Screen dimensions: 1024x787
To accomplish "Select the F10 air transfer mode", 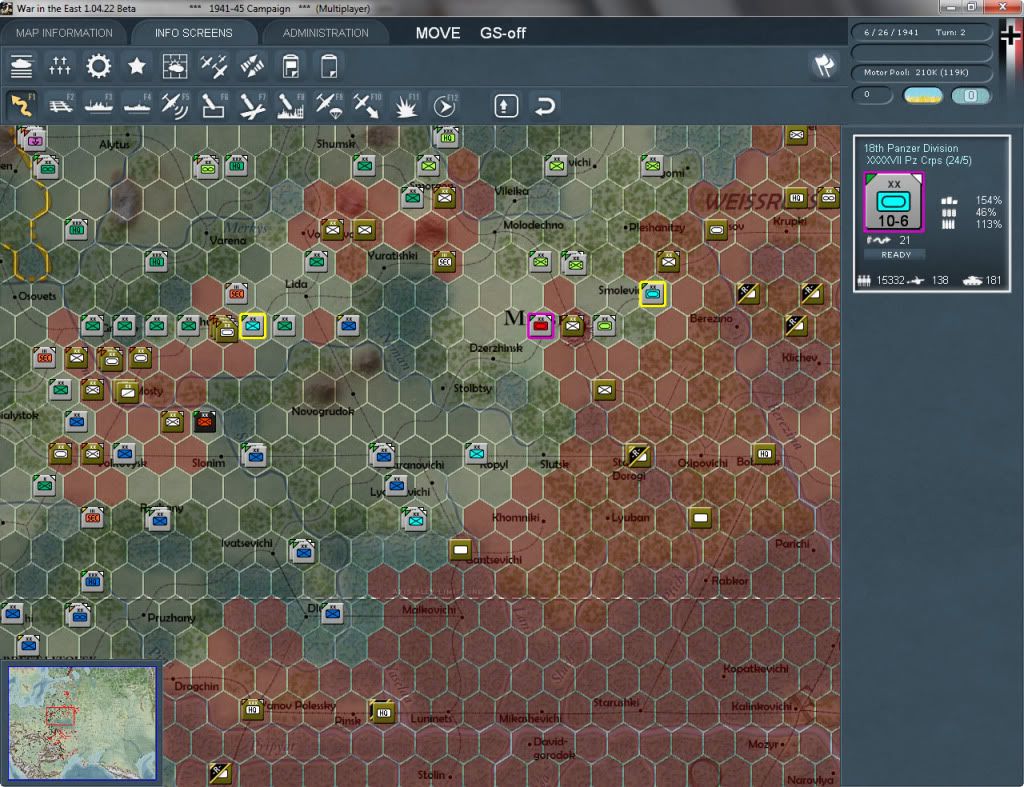I will click(367, 106).
